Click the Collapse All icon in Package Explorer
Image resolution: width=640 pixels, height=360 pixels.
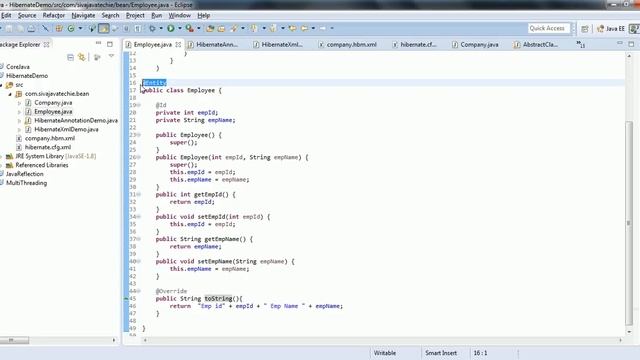pos(70,57)
